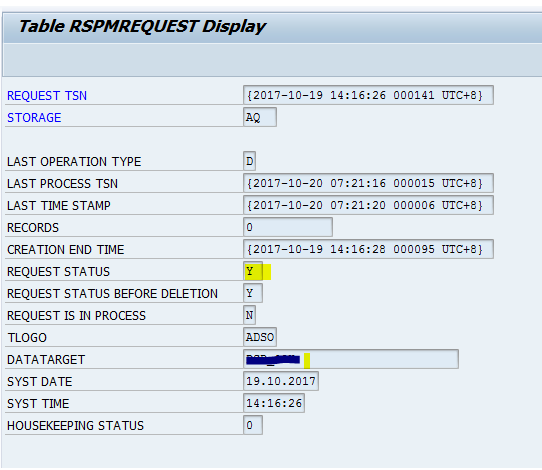Click the SYST TIME field 14:16:26
The image size is (542, 470).
pyautogui.click(x=274, y=403)
